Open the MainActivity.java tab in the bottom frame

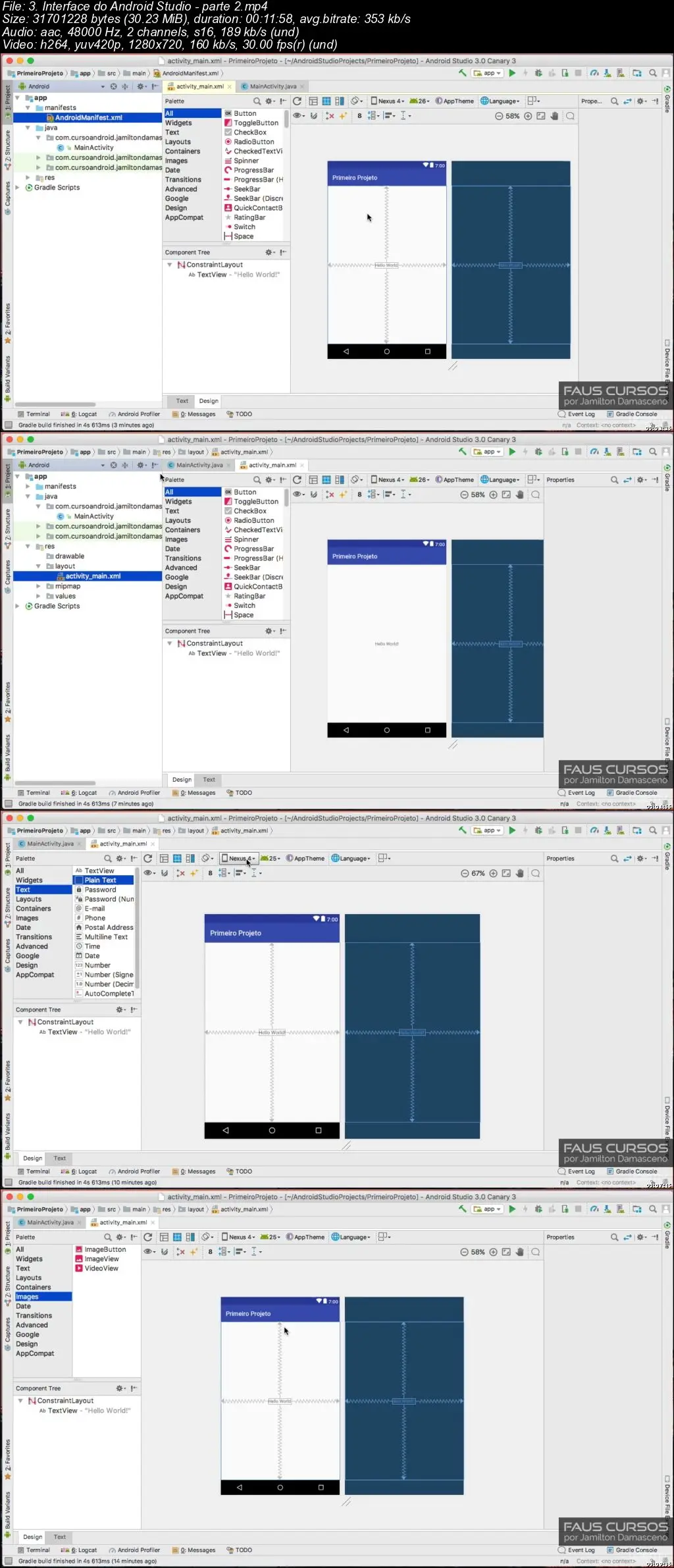pos(50,1222)
